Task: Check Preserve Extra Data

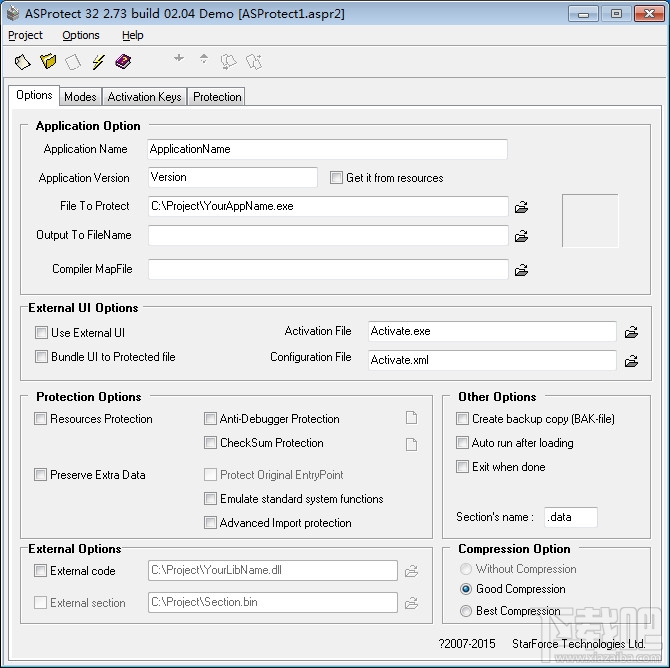Action: (41, 475)
